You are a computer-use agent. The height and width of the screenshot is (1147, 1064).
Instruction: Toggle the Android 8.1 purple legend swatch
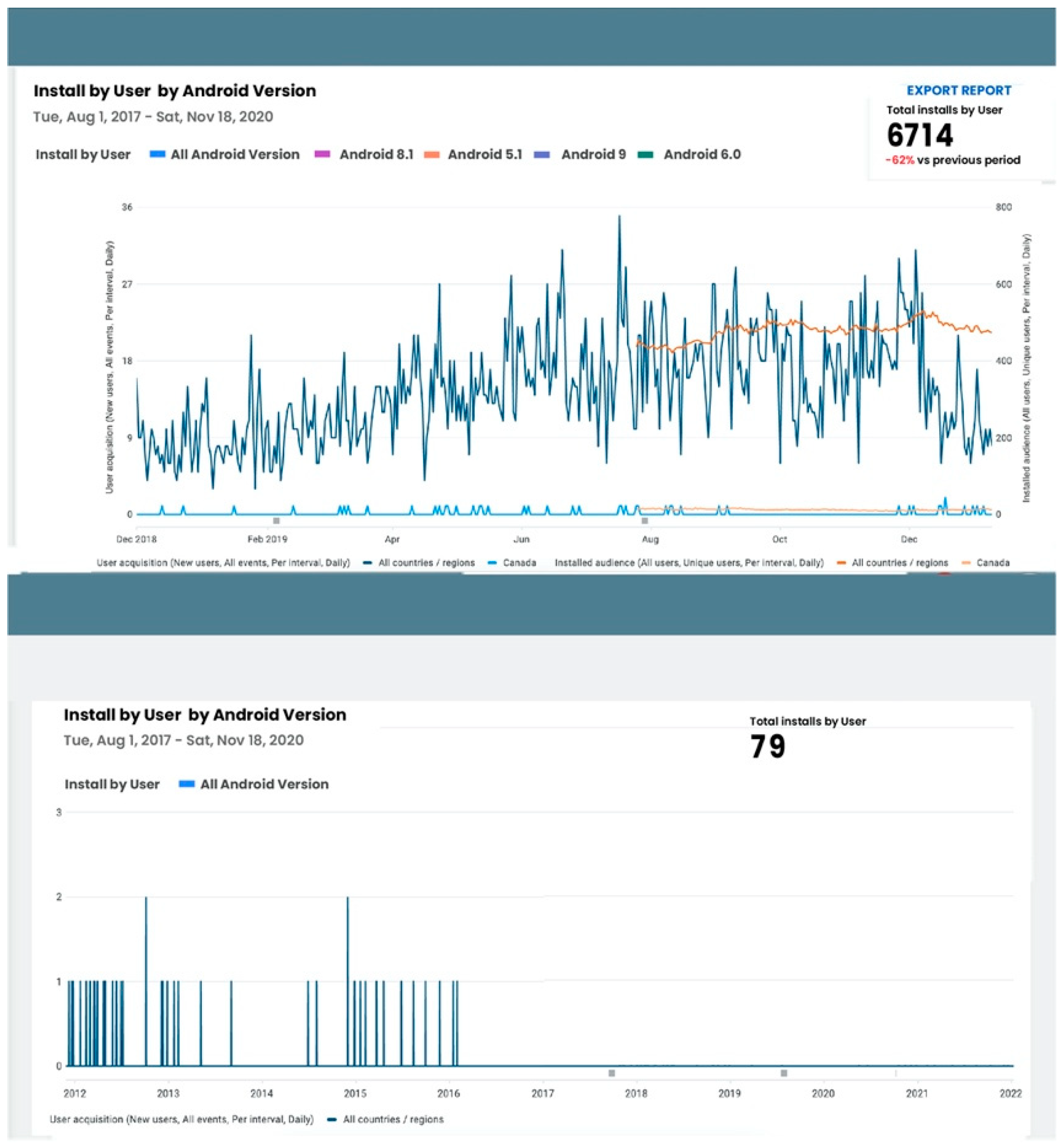point(322,155)
